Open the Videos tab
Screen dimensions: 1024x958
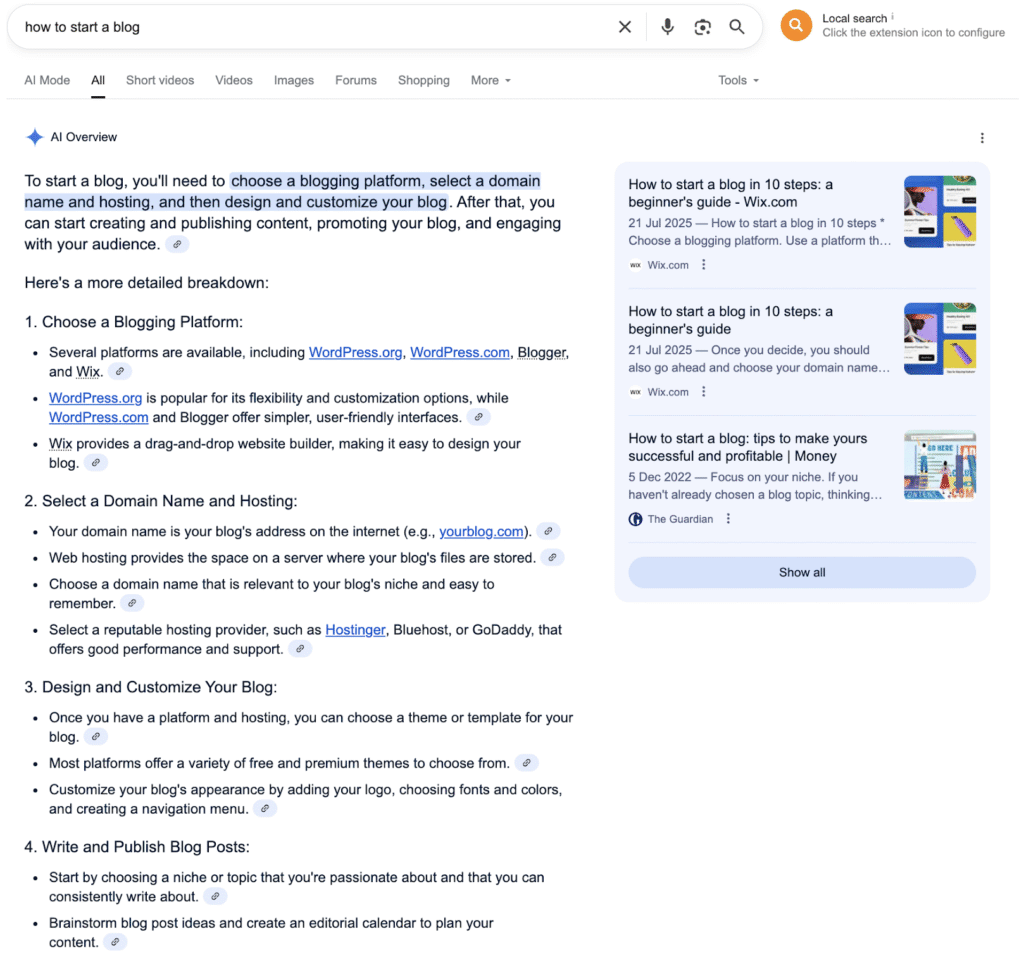coord(234,80)
